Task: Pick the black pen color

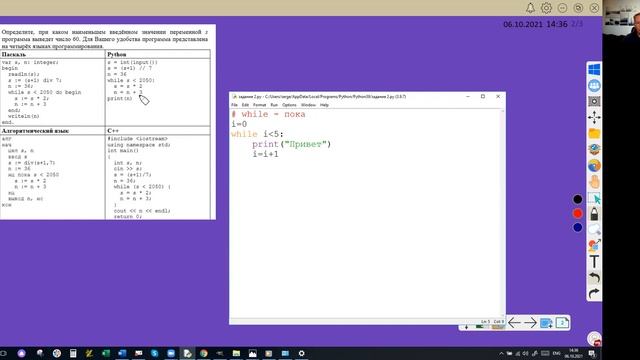Action: (x=578, y=199)
